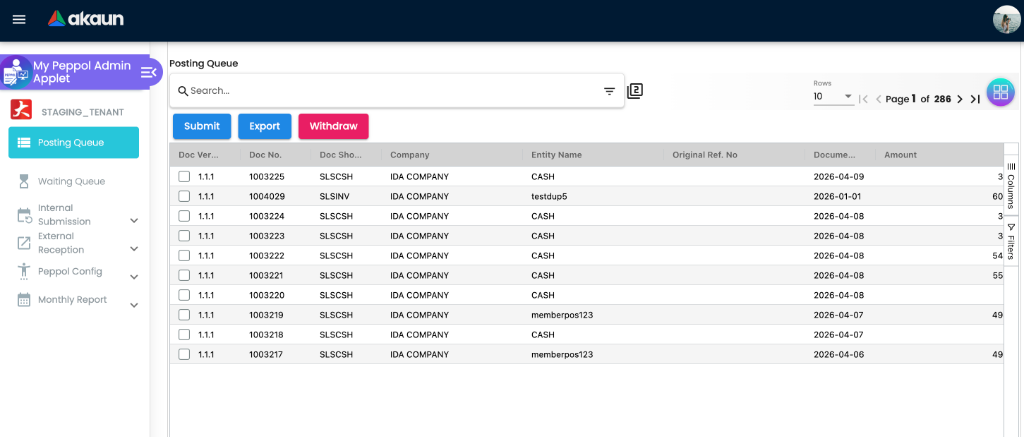Open the search filter options icon

(609, 91)
